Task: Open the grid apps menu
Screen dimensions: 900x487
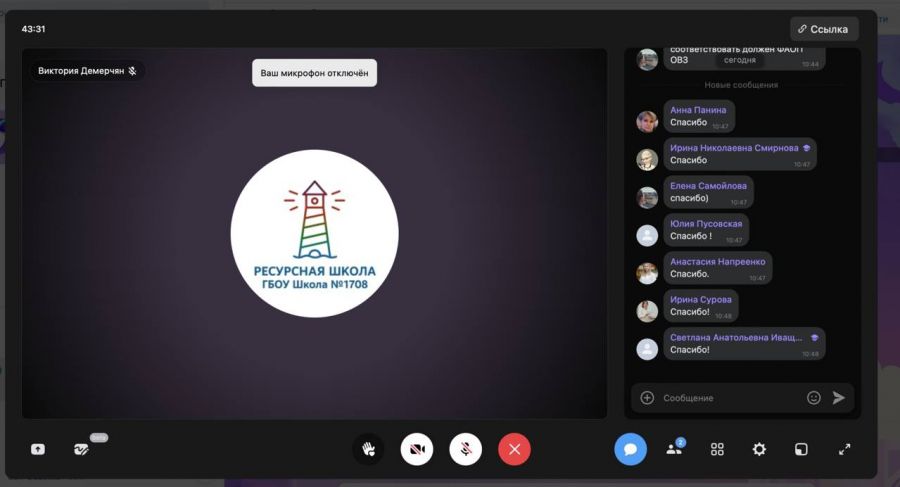Action: 717,449
